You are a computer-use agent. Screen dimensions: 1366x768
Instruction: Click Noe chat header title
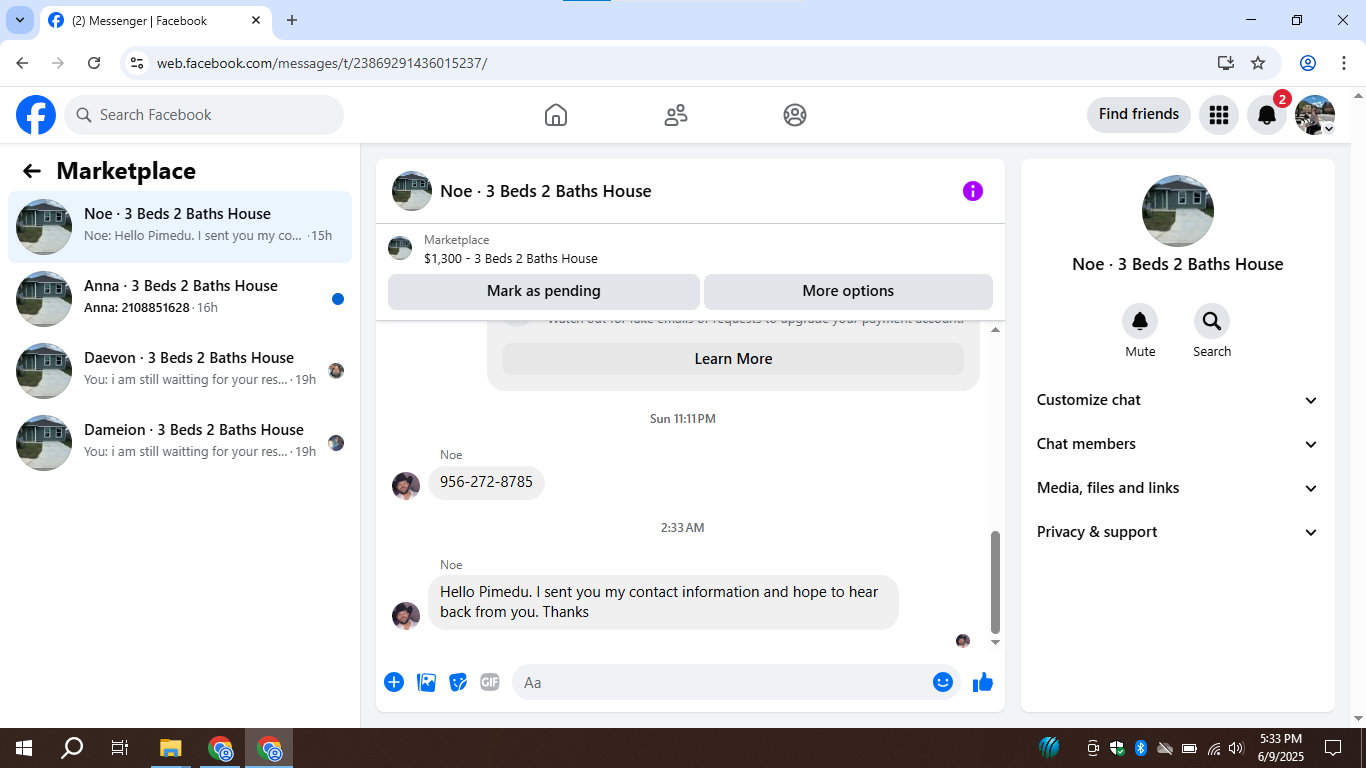546,191
